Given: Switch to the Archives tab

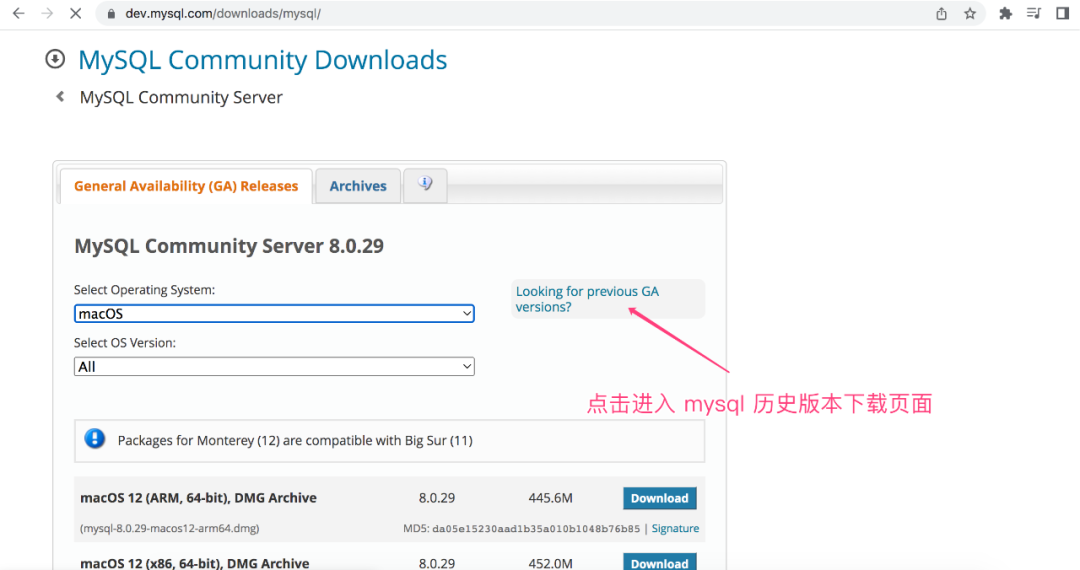Looking at the screenshot, I should click(358, 186).
